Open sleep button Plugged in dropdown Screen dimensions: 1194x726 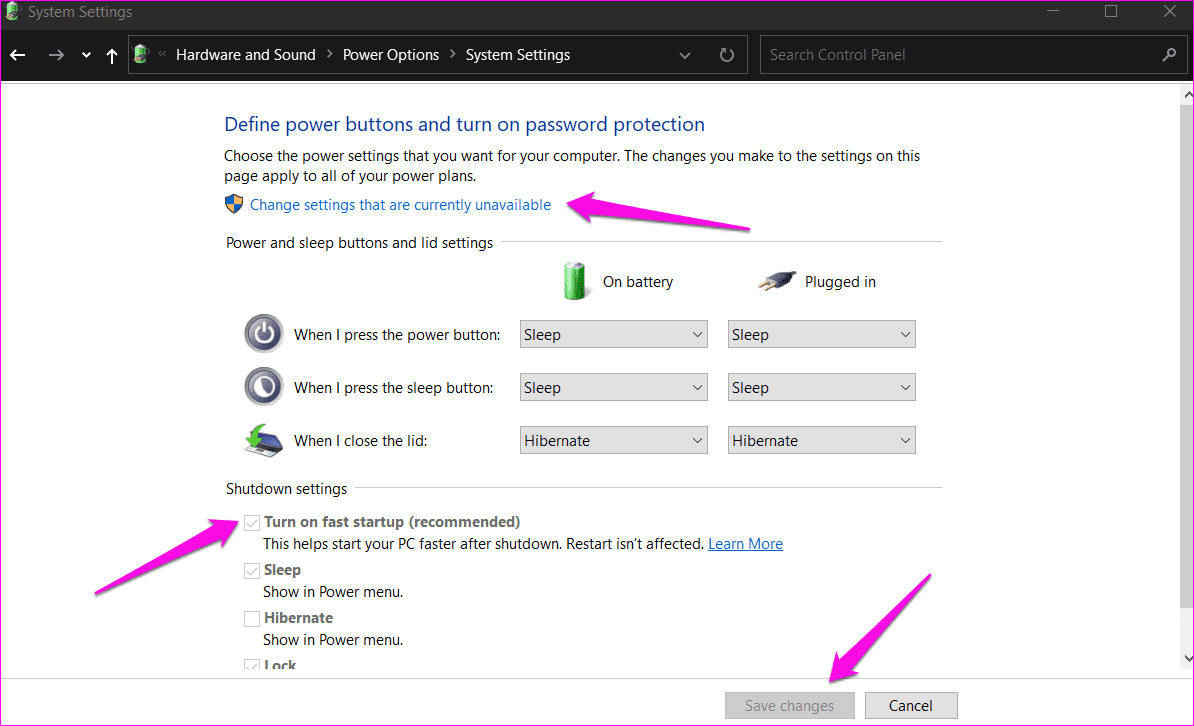[822, 388]
